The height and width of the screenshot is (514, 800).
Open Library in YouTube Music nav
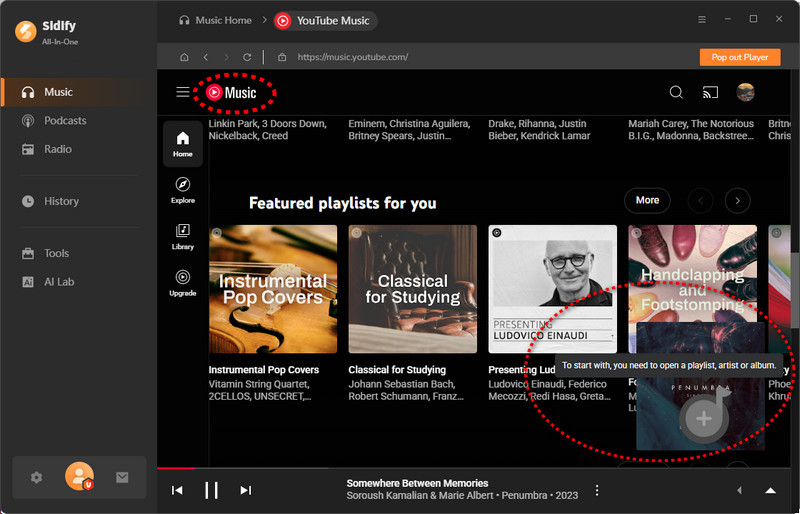183,237
